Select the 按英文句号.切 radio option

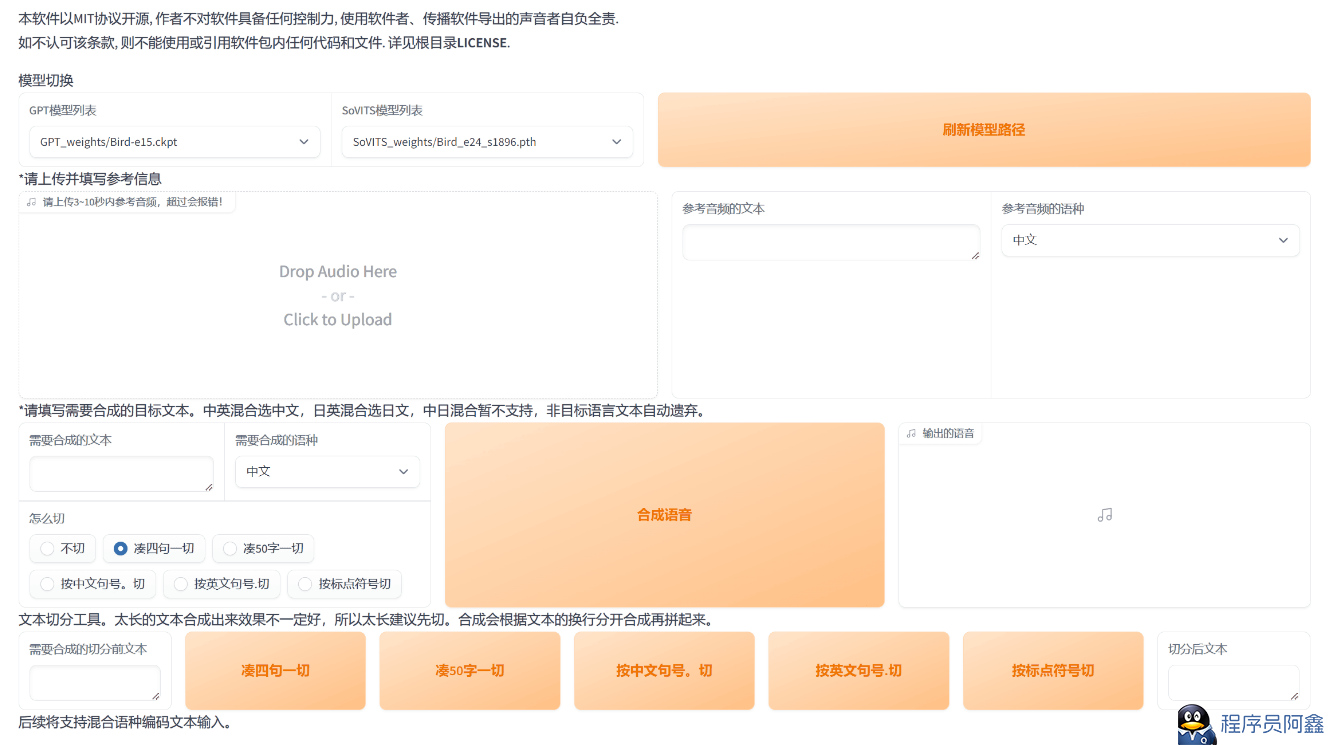(x=221, y=584)
